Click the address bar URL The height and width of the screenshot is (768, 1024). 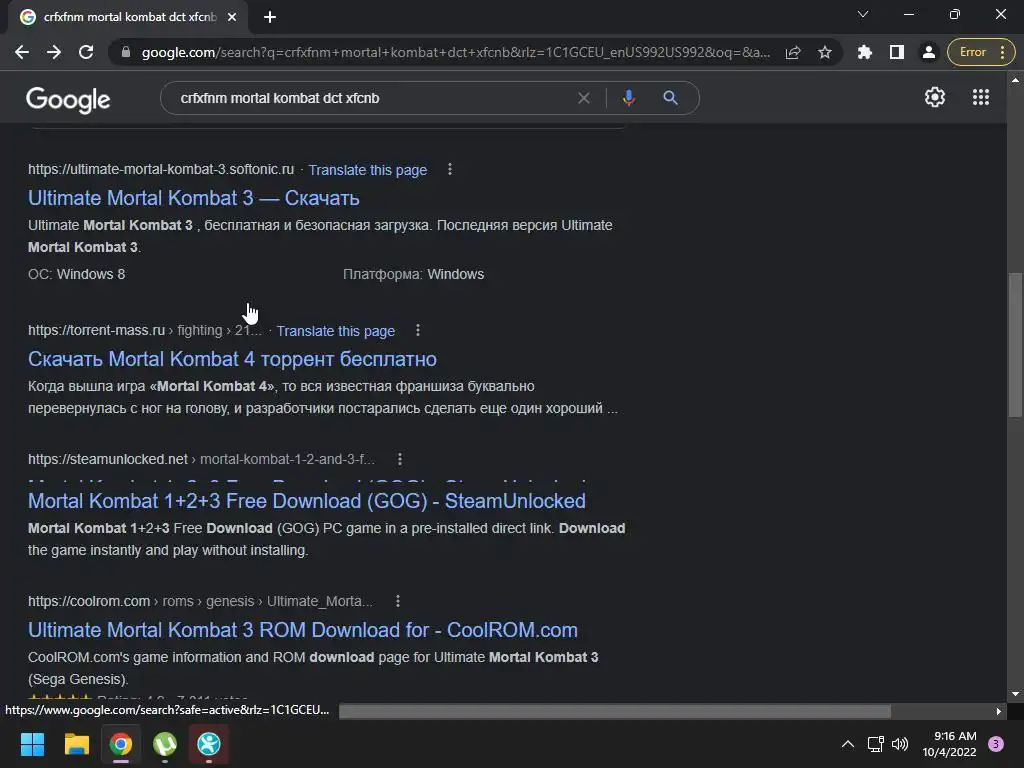[455, 52]
